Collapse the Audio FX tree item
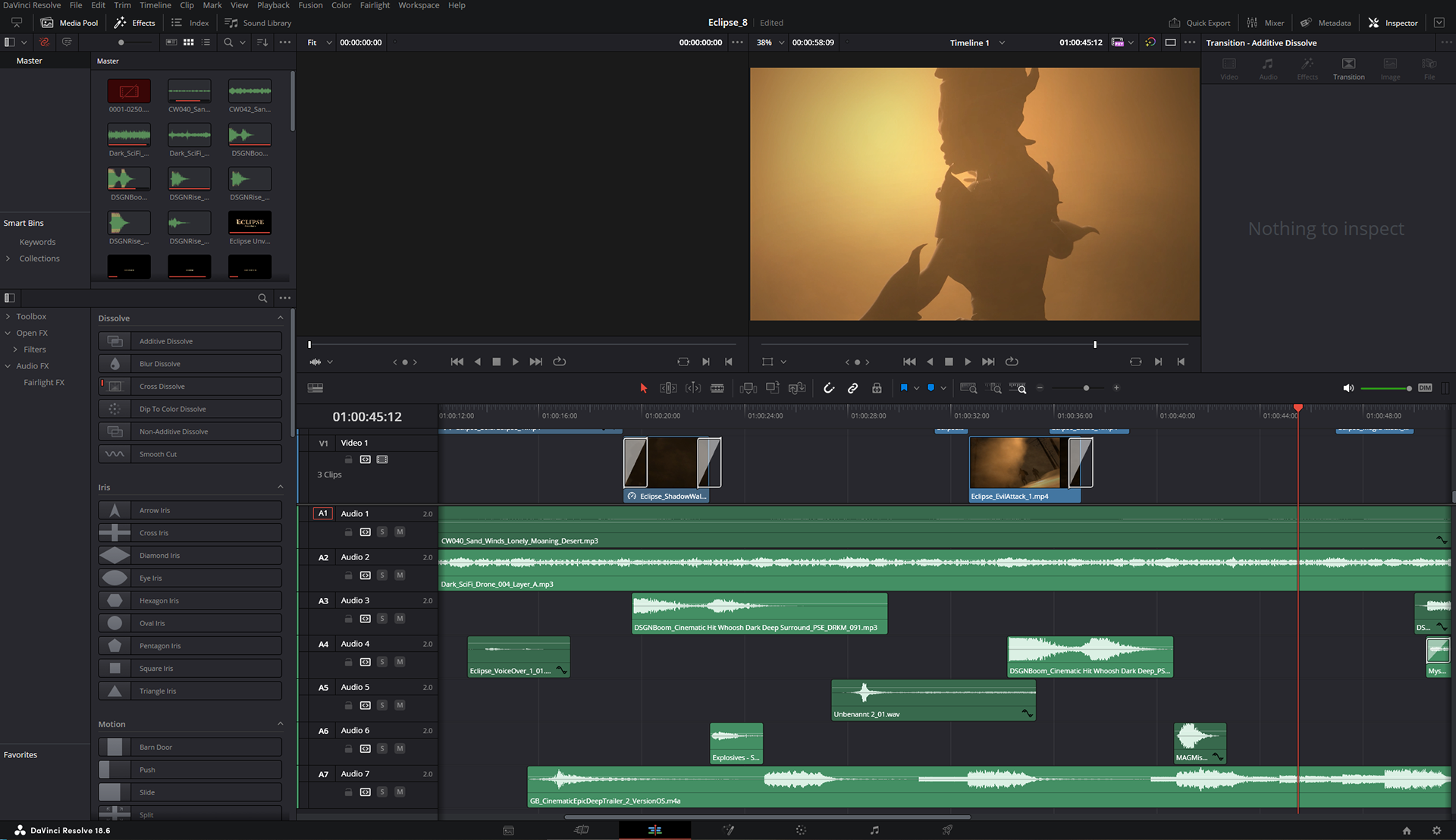Screen dimensions: 1456x840 (8, 365)
